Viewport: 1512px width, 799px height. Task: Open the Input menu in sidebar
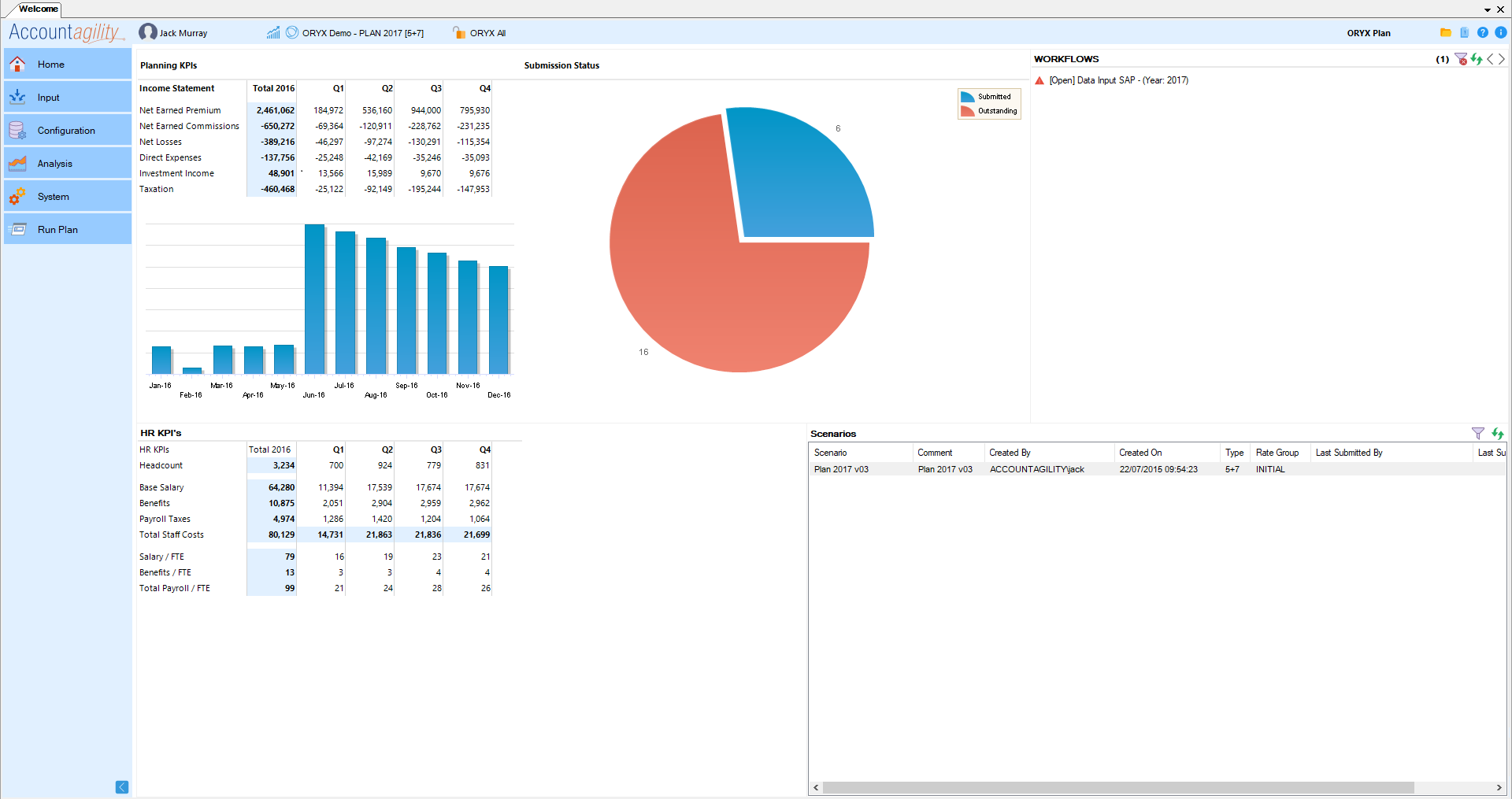(x=68, y=98)
